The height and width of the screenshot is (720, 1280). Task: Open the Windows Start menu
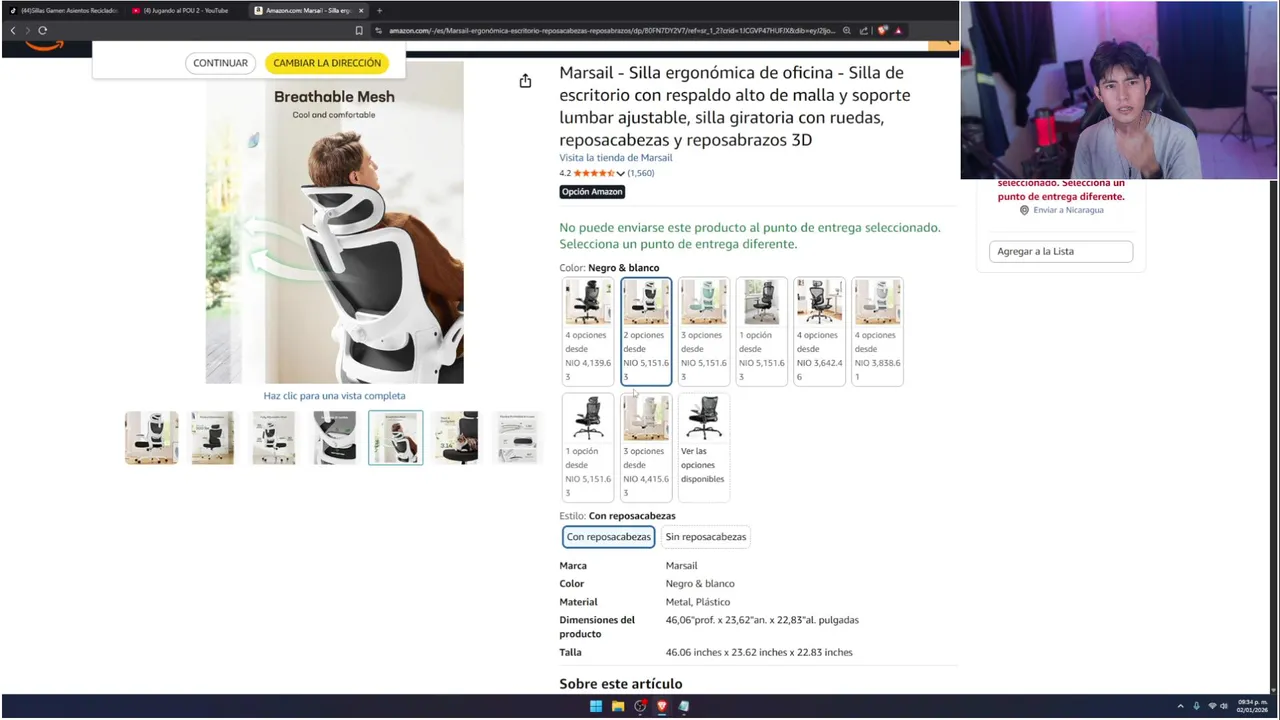(596, 706)
